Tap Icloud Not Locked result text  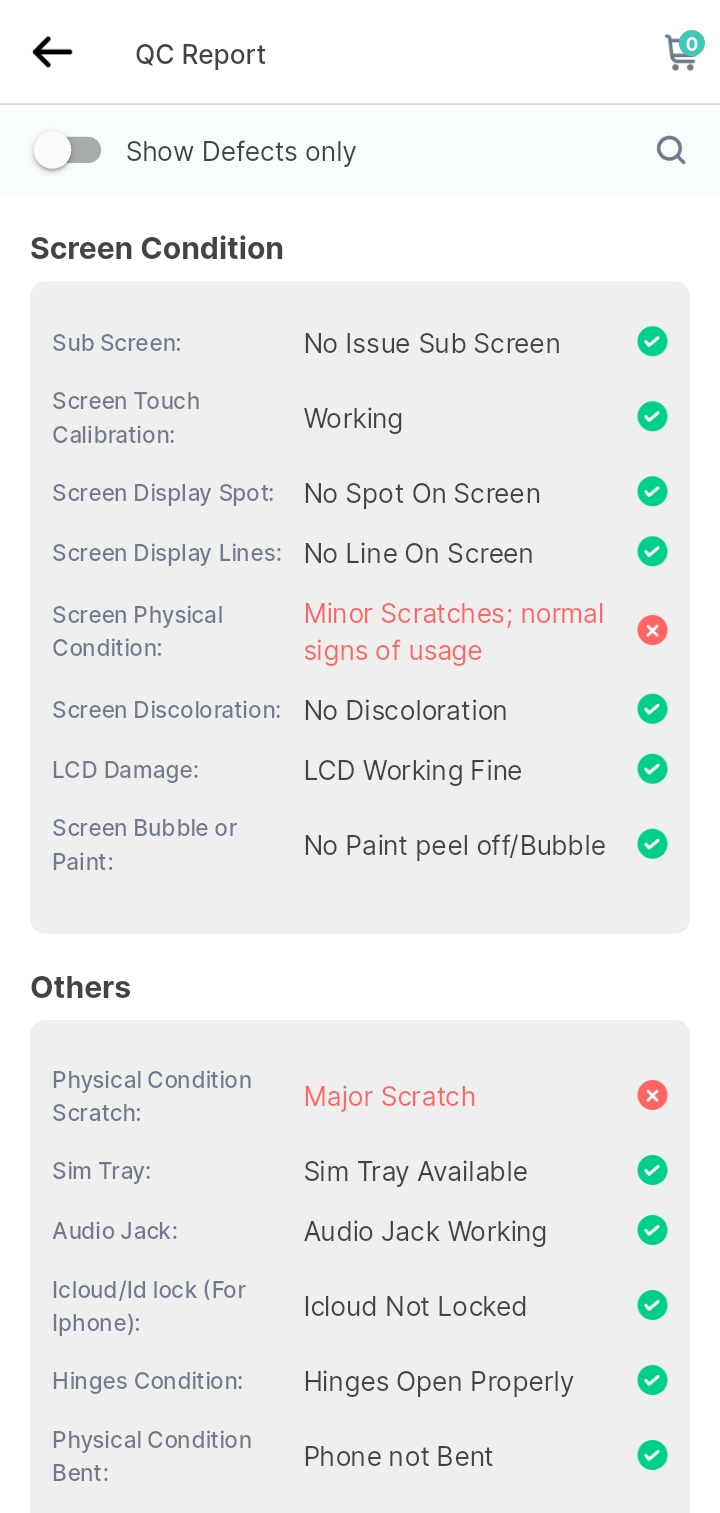(415, 1306)
